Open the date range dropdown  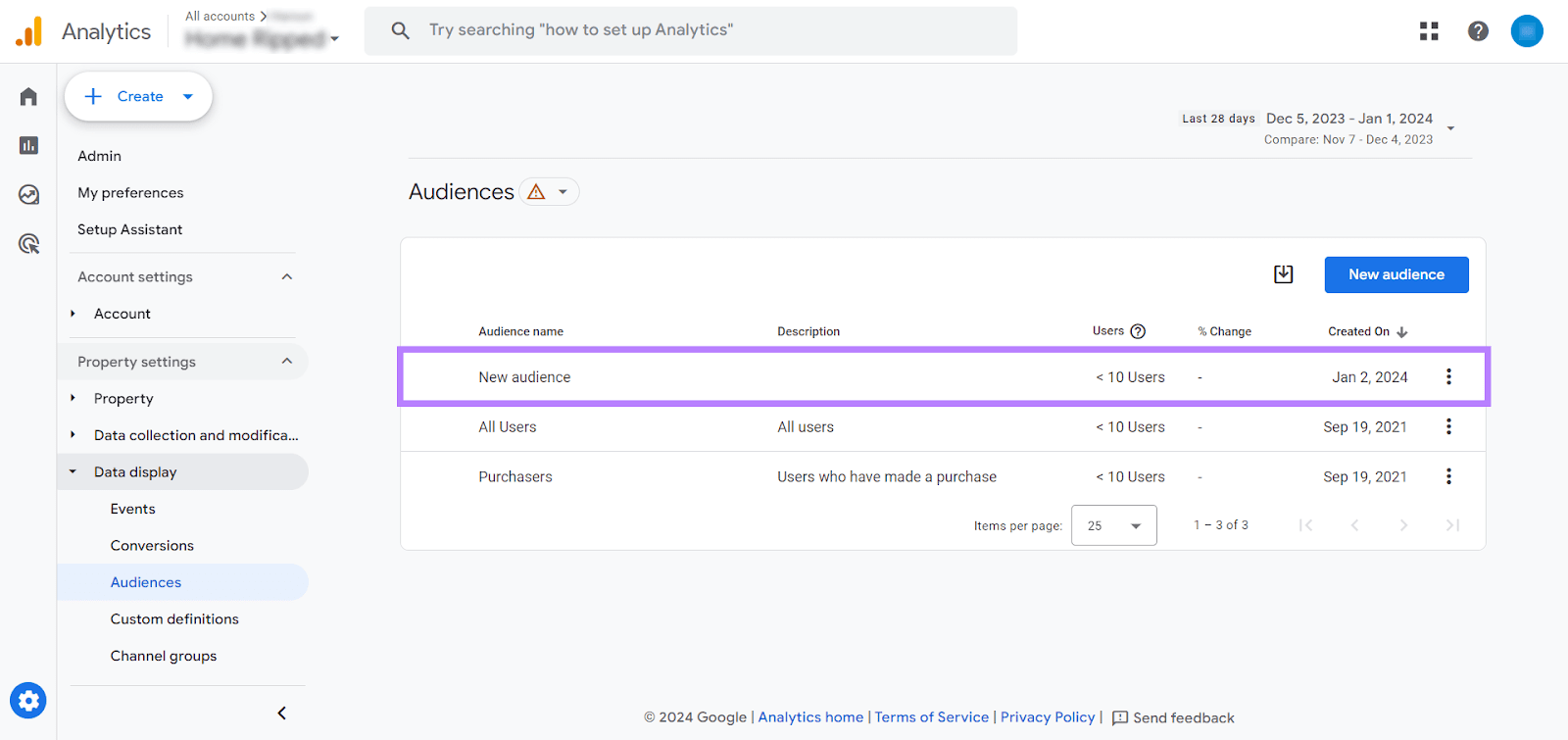click(1450, 128)
